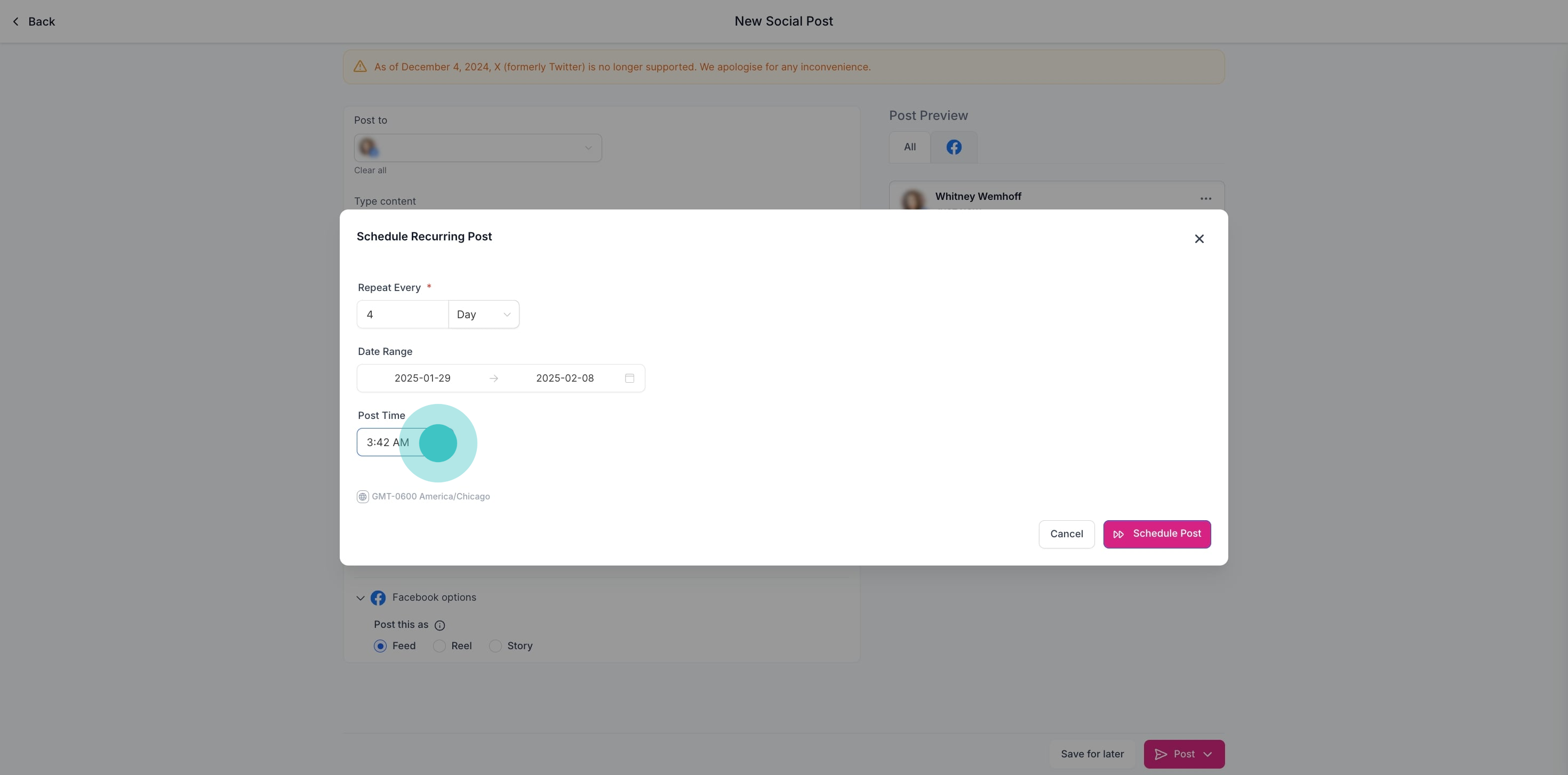The width and height of the screenshot is (1568, 775).
Task: Click the Cancel button
Action: pyautogui.click(x=1066, y=534)
